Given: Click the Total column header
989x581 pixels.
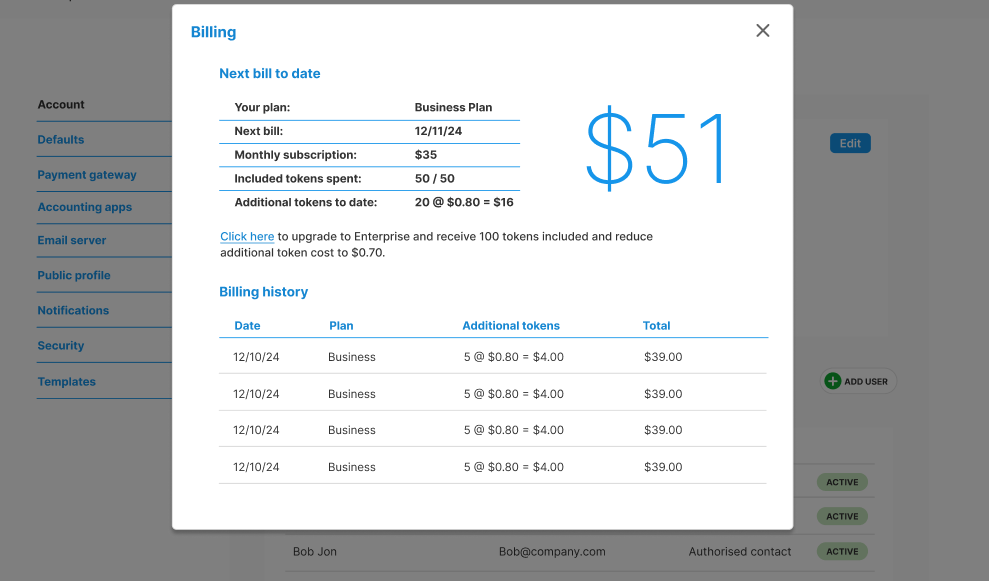Looking at the screenshot, I should [657, 326].
